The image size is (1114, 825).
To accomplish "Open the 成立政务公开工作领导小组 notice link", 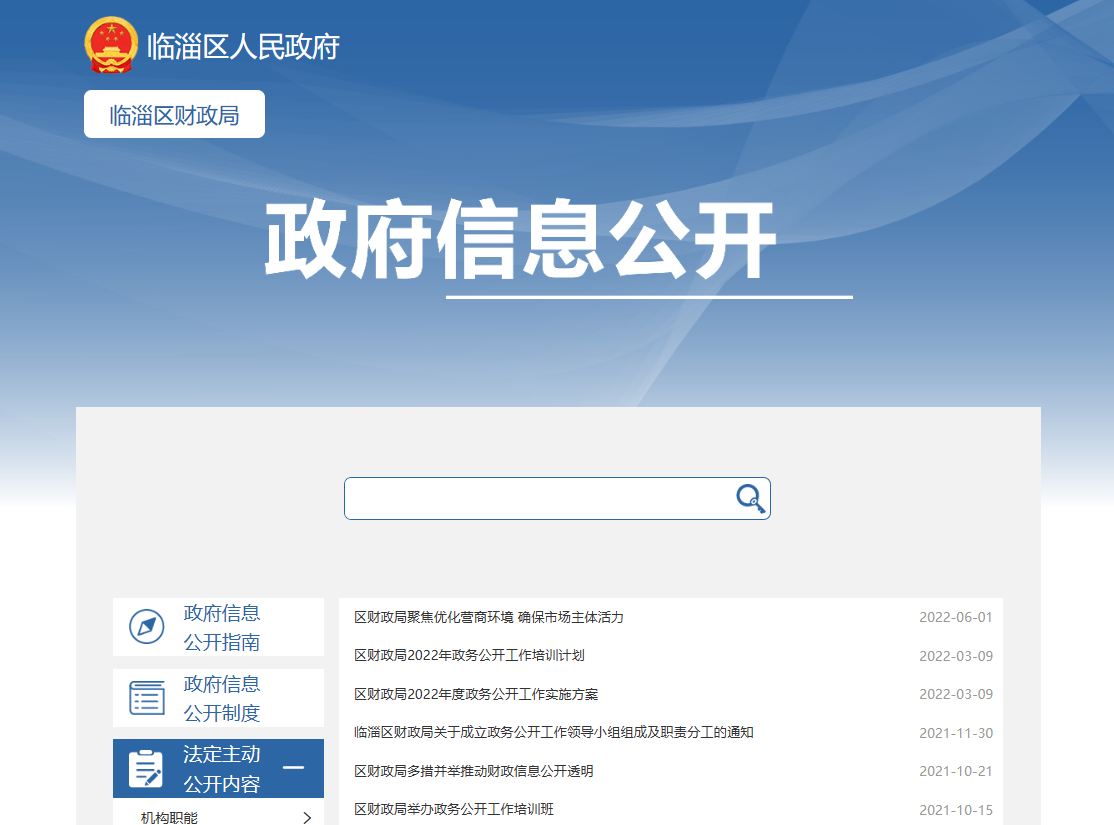I will click(553, 732).
